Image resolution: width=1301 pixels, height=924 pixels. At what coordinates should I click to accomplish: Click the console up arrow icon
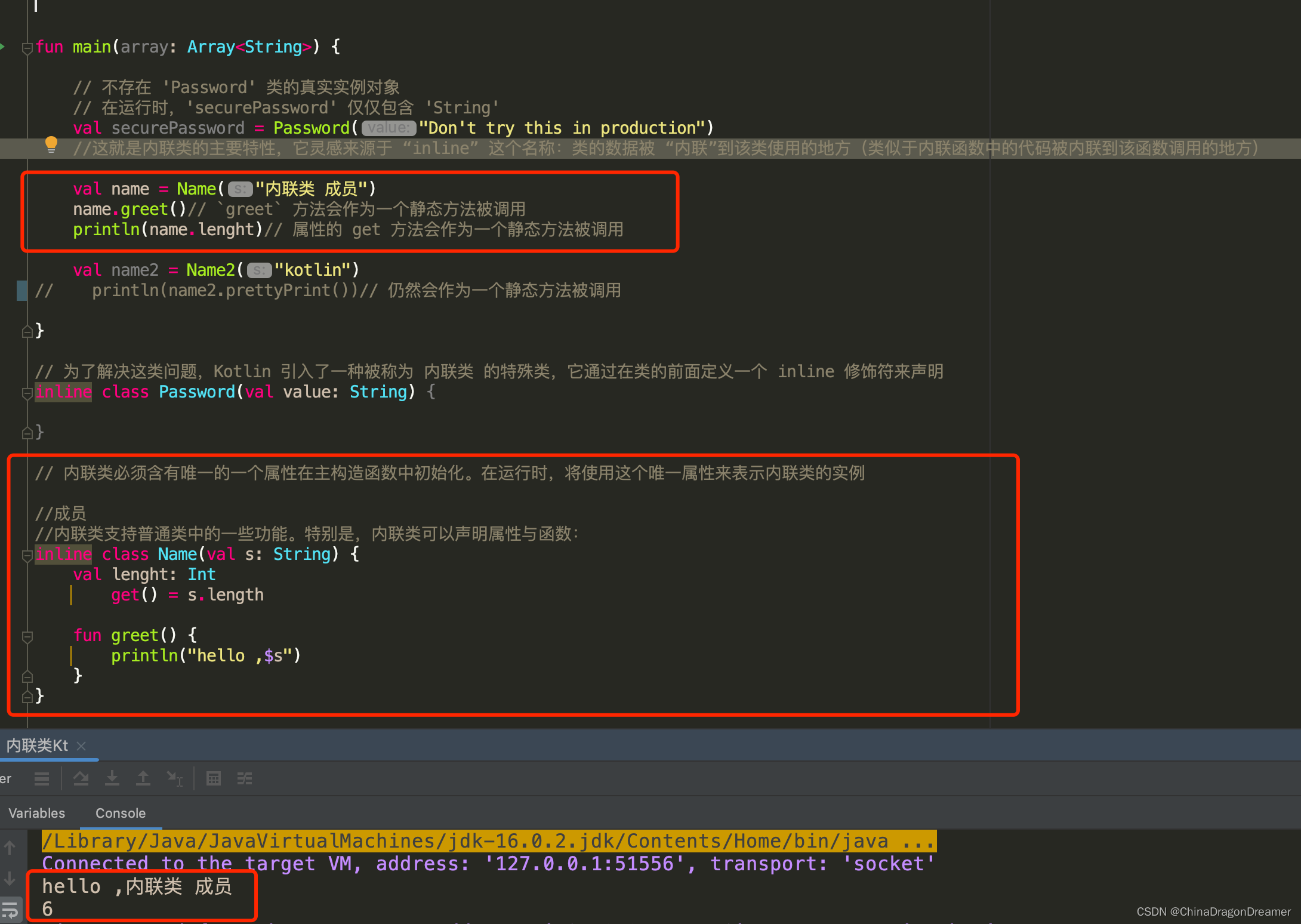click(10, 847)
